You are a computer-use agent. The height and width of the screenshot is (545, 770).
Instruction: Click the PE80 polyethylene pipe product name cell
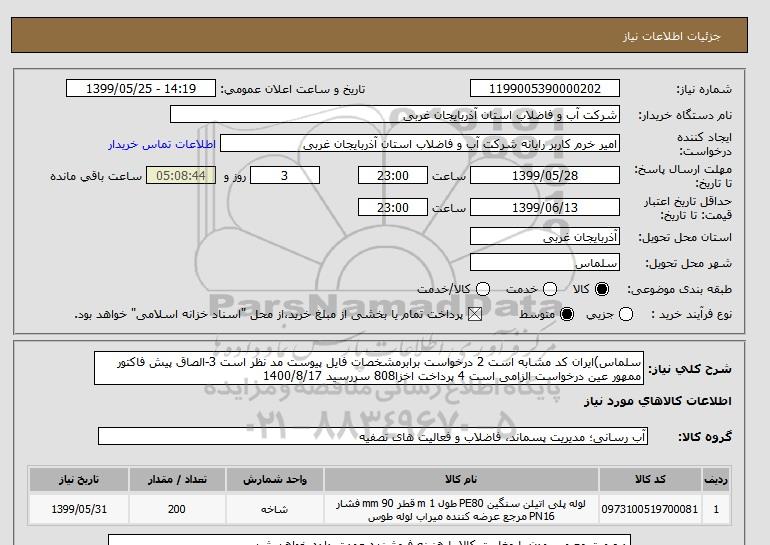click(461, 510)
